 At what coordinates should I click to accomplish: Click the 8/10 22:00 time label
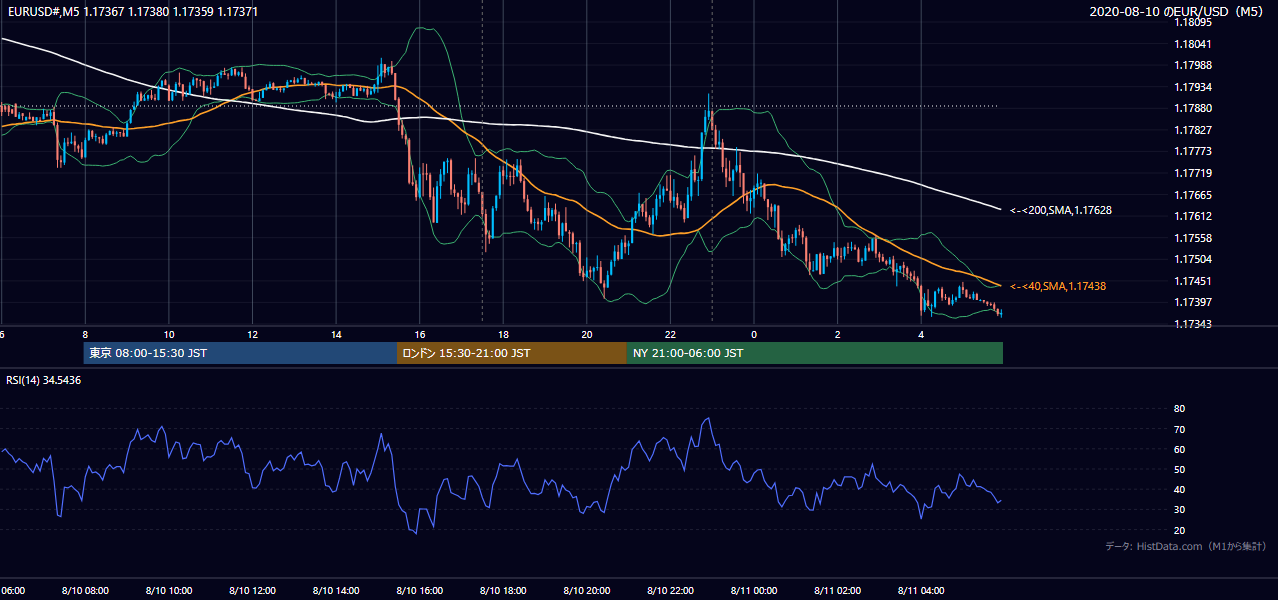coord(670,591)
